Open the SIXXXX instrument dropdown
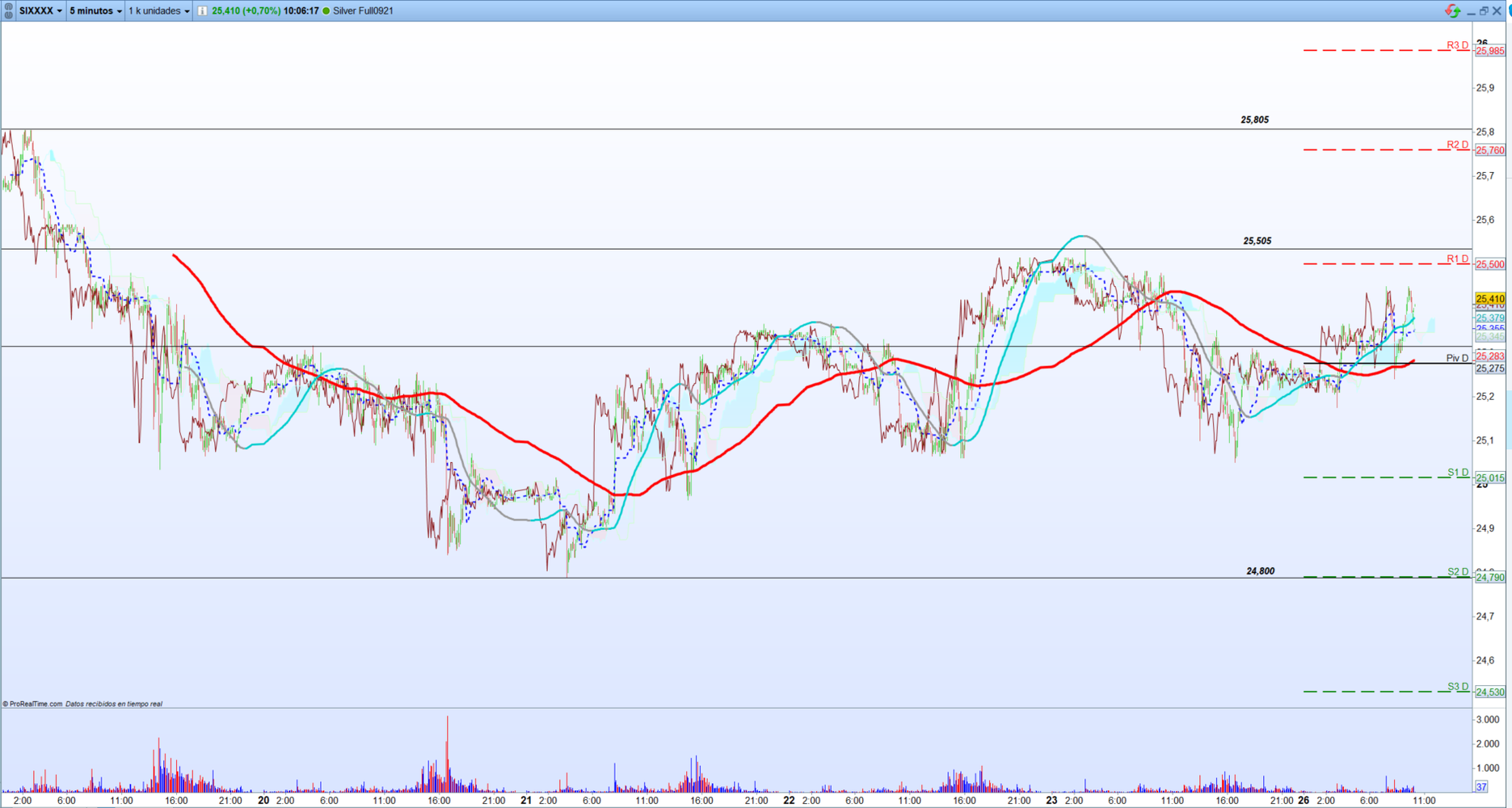Viewport: 1512px width, 808px height. (x=40, y=11)
